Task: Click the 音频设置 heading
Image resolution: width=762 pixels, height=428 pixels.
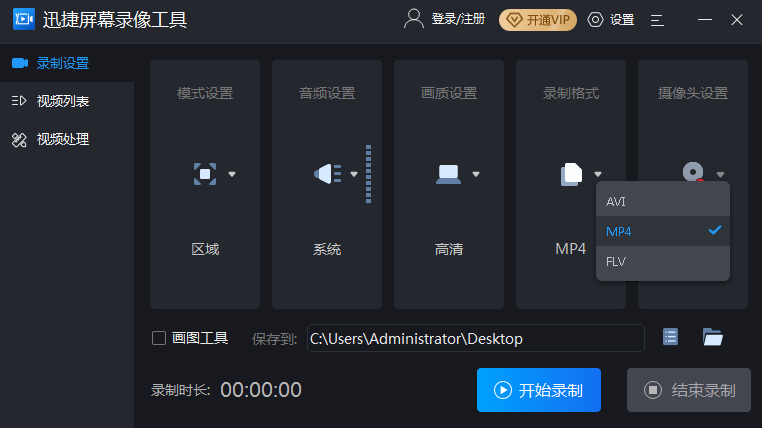Action: (327, 93)
